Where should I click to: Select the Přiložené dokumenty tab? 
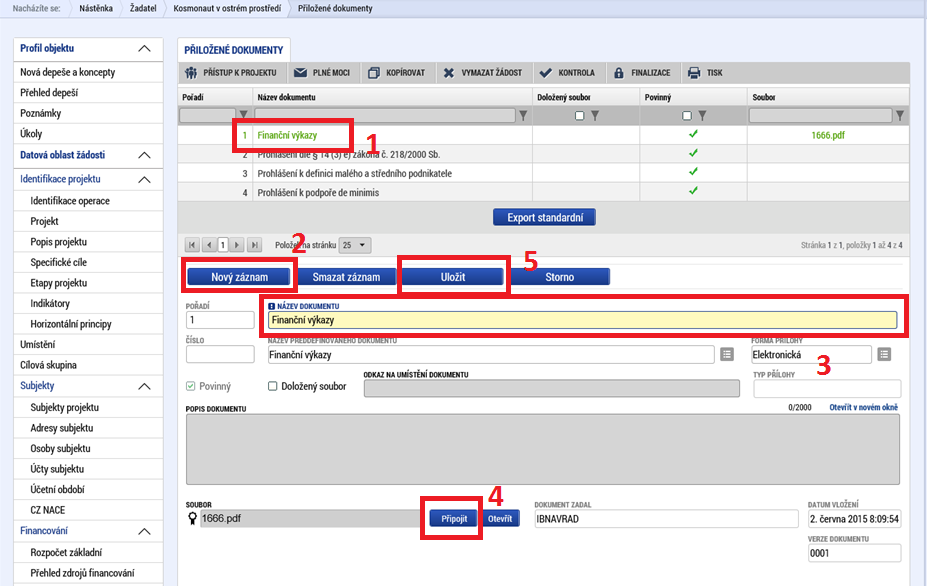tap(234, 50)
